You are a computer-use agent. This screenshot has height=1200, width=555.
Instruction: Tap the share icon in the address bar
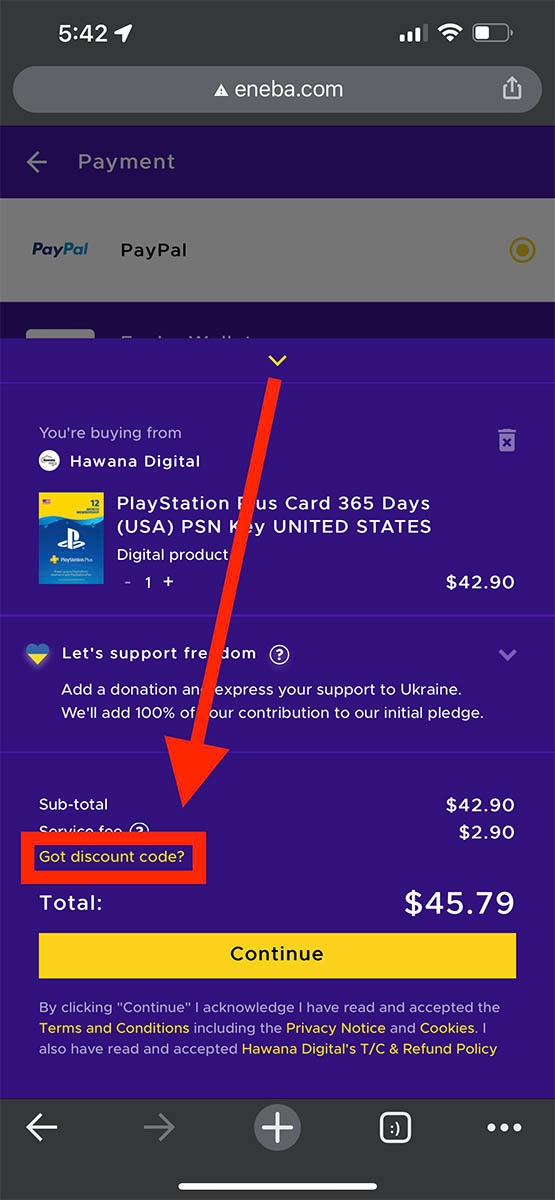[x=512, y=89]
